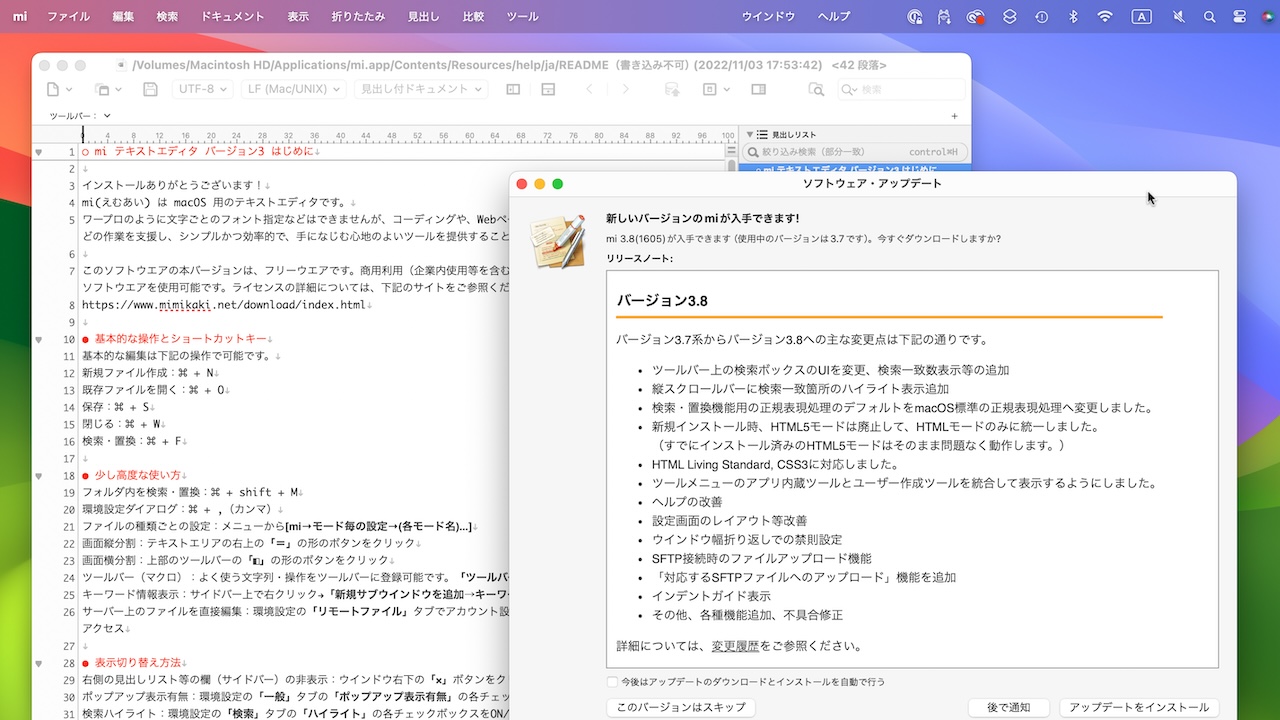
Task: Click the plus icon at toolbar row end
Action: tap(954, 116)
